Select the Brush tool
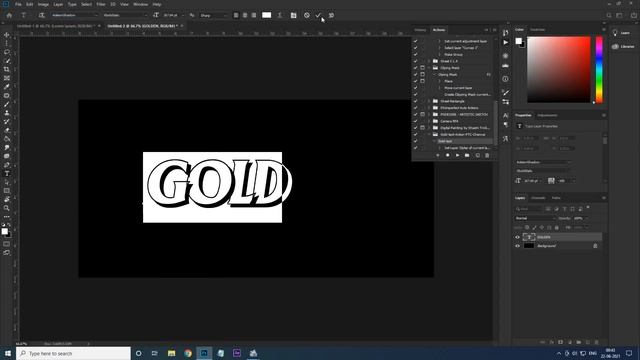This screenshot has width=640, height=360. point(7,104)
